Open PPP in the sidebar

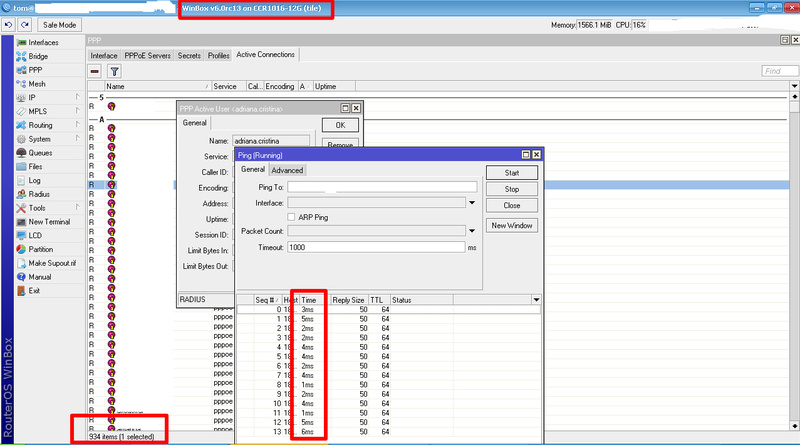coord(35,70)
